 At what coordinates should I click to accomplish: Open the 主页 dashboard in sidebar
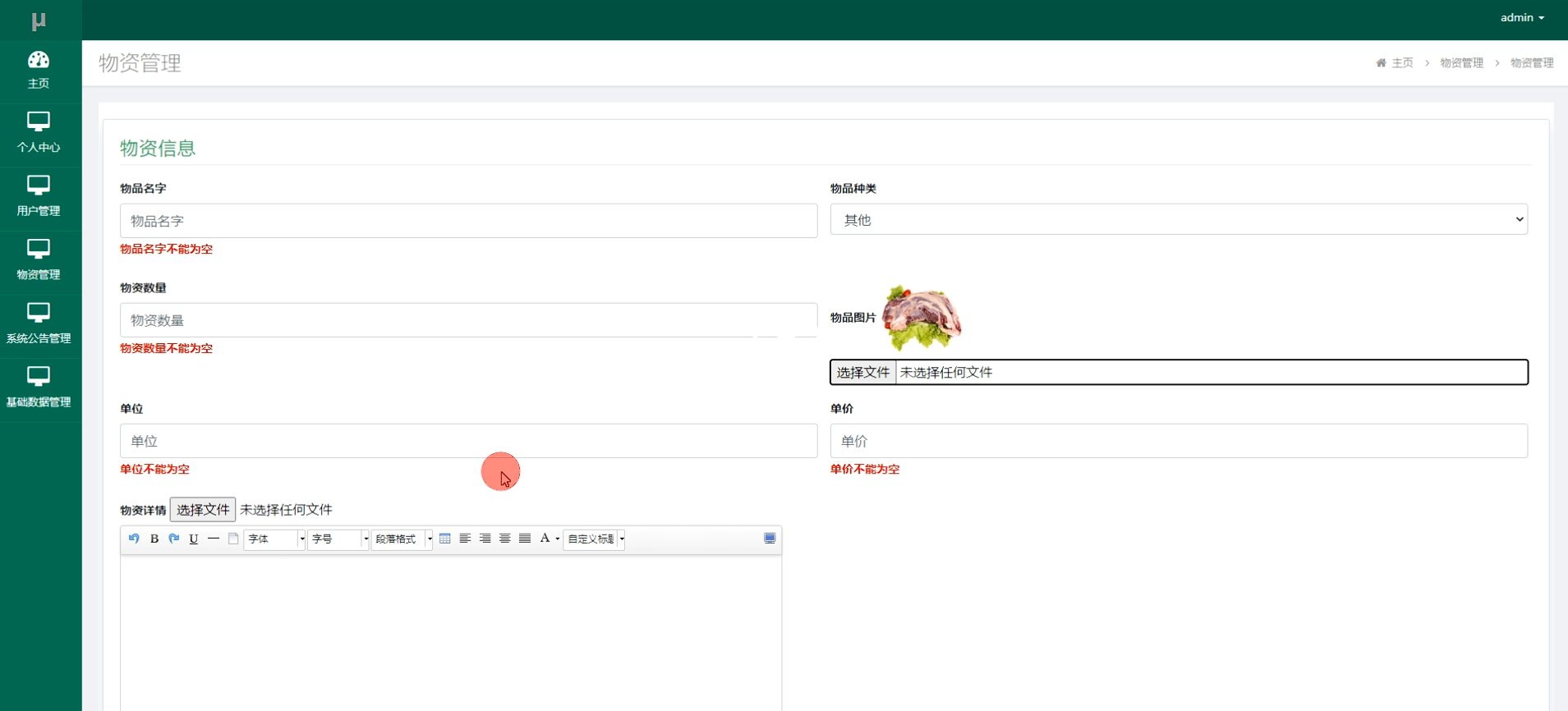[39, 70]
